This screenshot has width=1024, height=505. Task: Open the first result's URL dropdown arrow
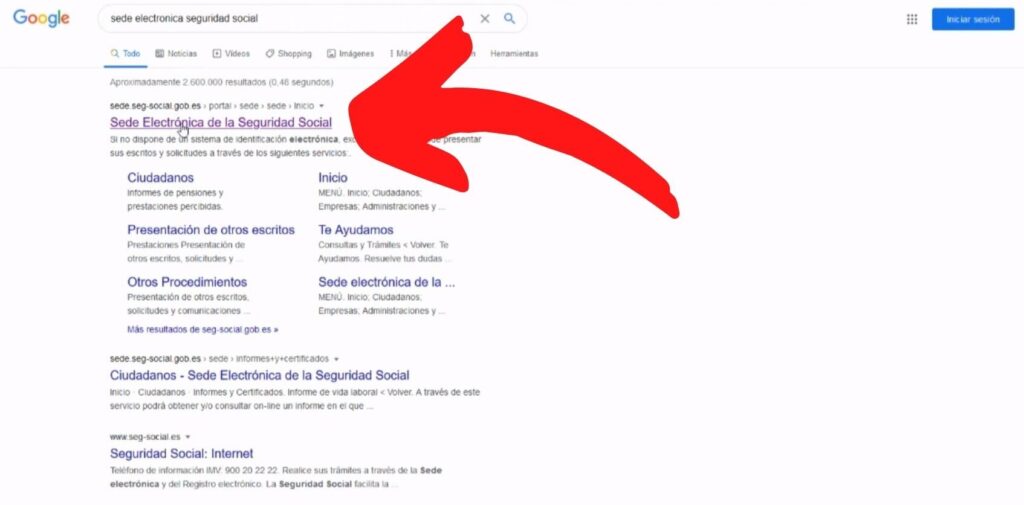[x=321, y=106]
